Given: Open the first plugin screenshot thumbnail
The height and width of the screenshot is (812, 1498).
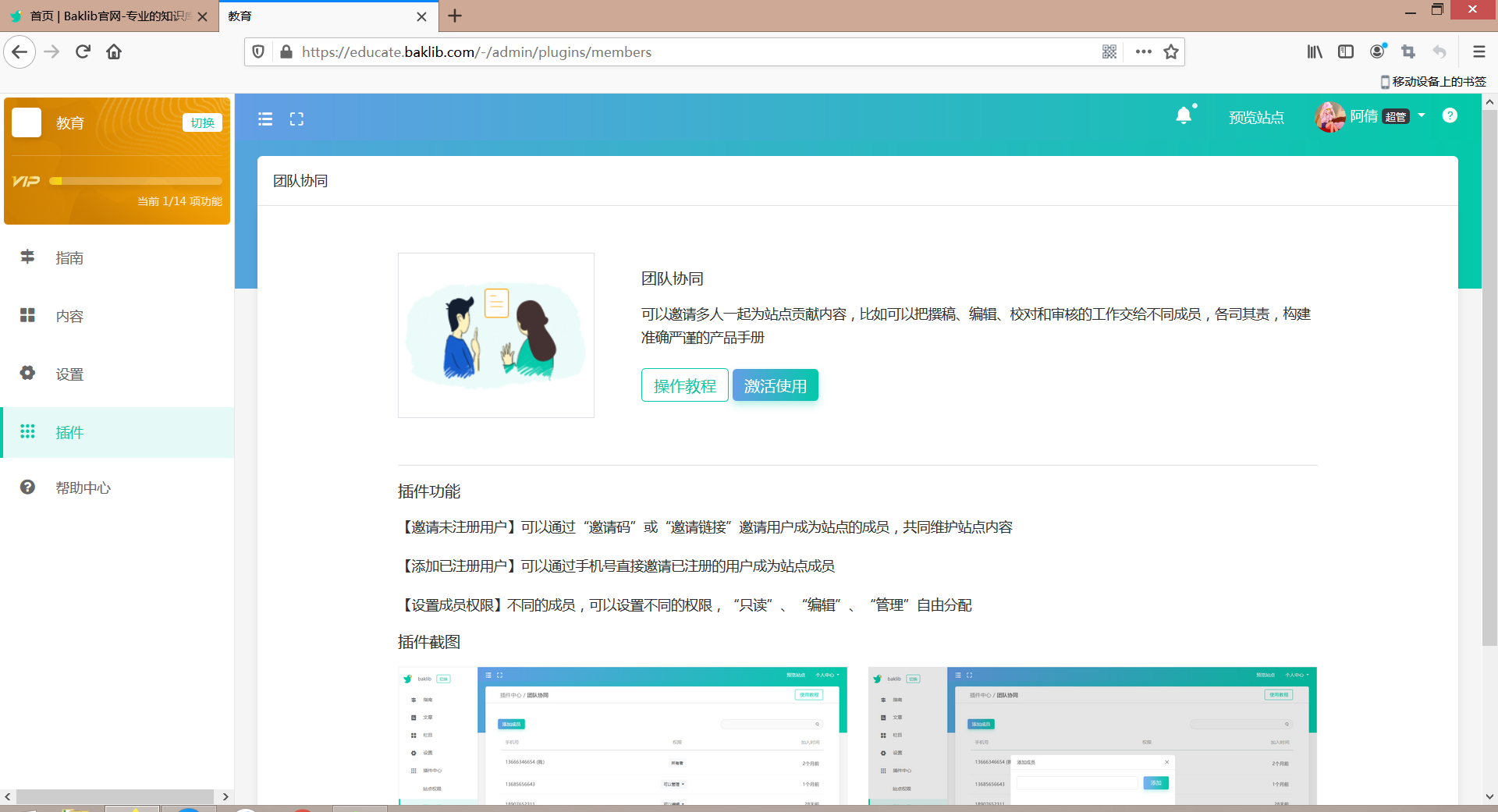Looking at the screenshot, I should 623,736.
